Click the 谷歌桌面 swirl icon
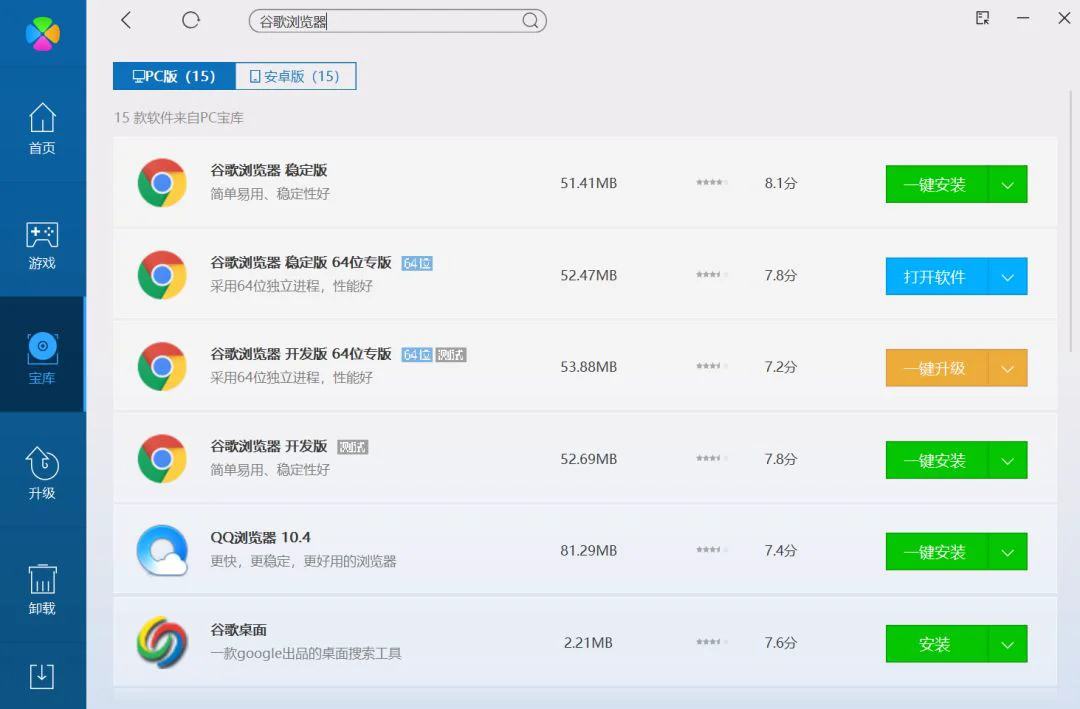The width and height of the screenshot is (1080, 709). click(162, 642)
